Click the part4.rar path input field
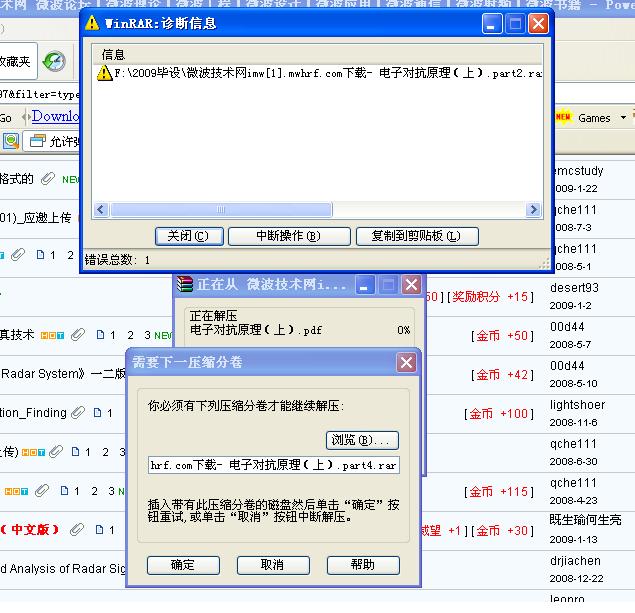The image size is (635, 613). click(274, 465)
